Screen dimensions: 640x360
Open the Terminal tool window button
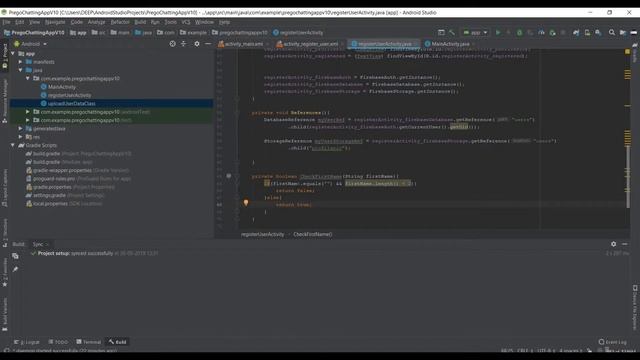pos(89,342)
